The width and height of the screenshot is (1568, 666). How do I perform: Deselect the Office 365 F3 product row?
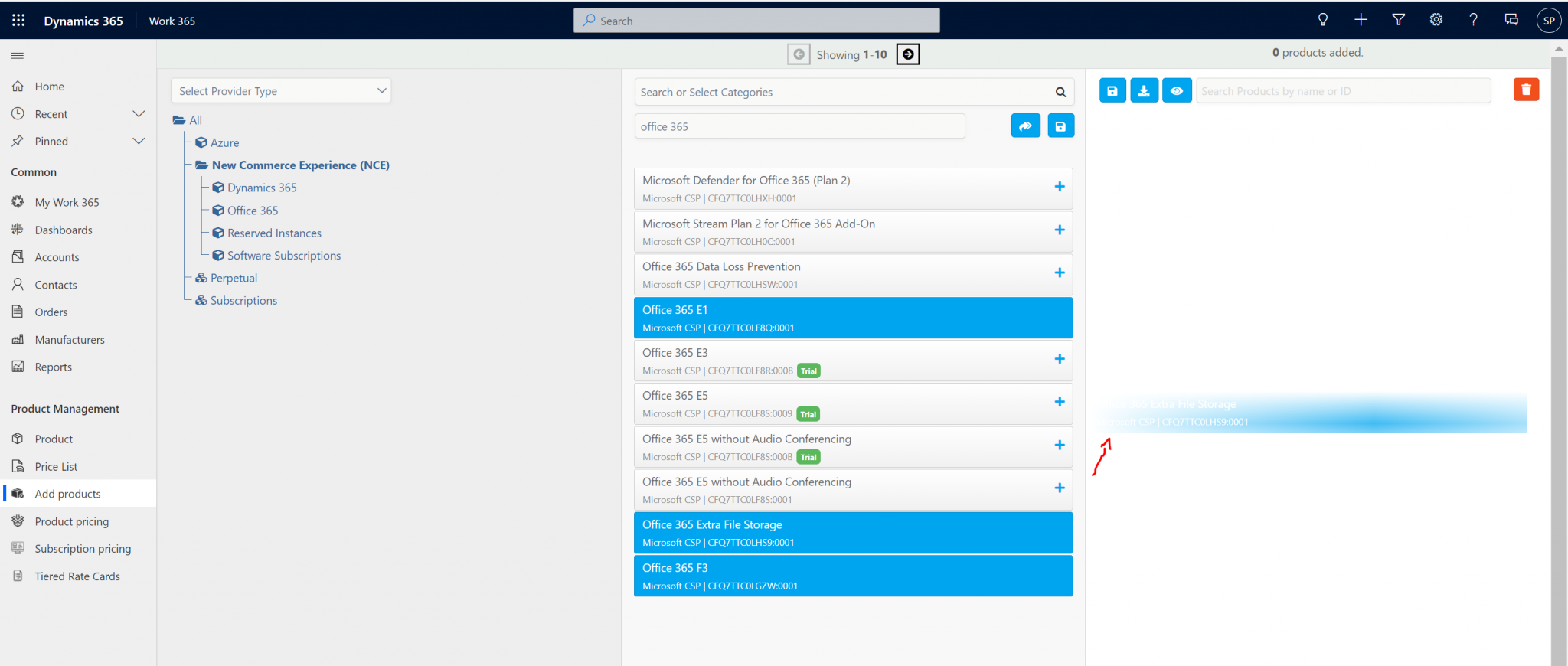click(x=853, y=576)
